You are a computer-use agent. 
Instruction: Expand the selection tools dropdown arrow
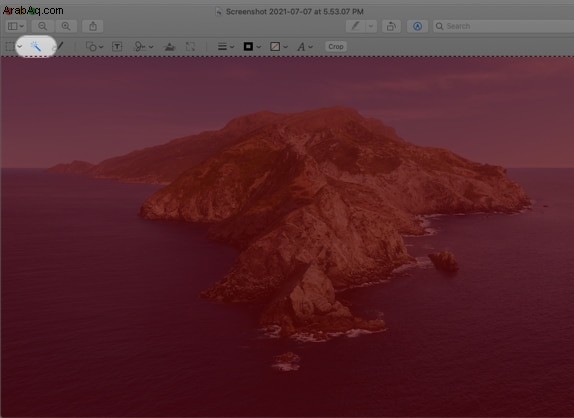coord(20,46)
